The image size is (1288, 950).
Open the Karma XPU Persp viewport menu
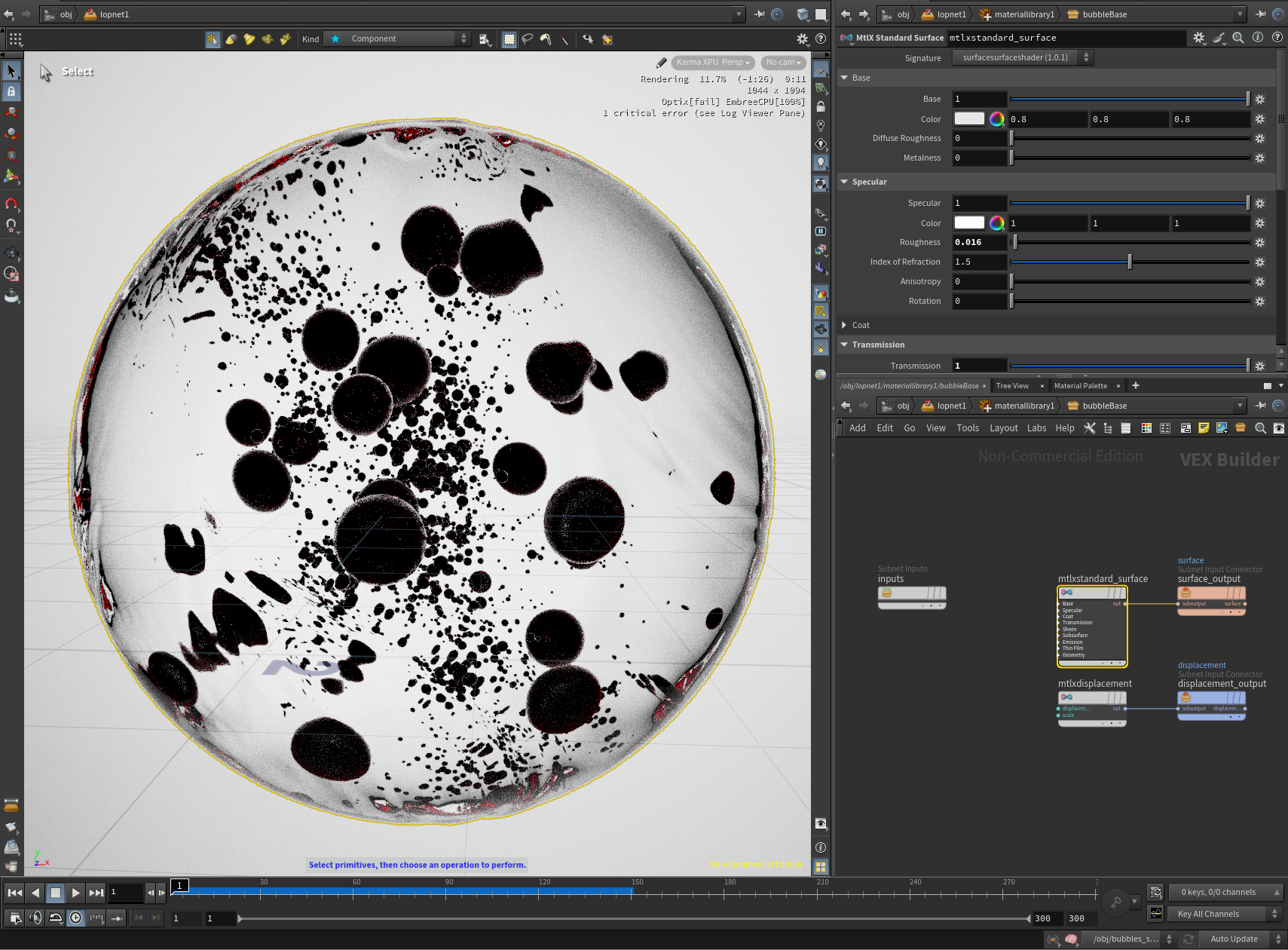712,63
